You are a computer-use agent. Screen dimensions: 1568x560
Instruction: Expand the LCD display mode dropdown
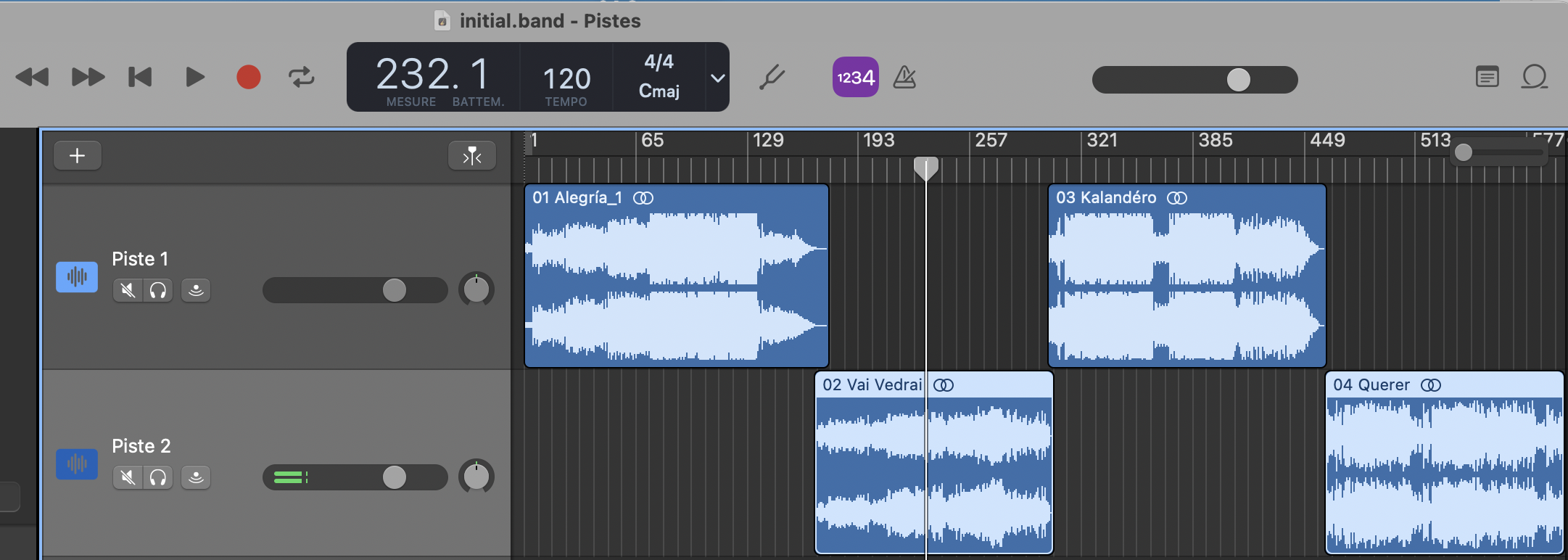717,78
